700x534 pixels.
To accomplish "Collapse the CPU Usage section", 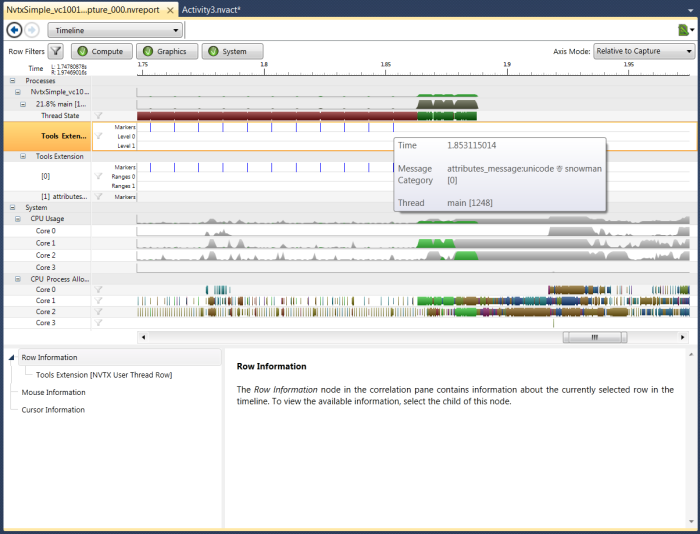I will [x=17, y=218].
